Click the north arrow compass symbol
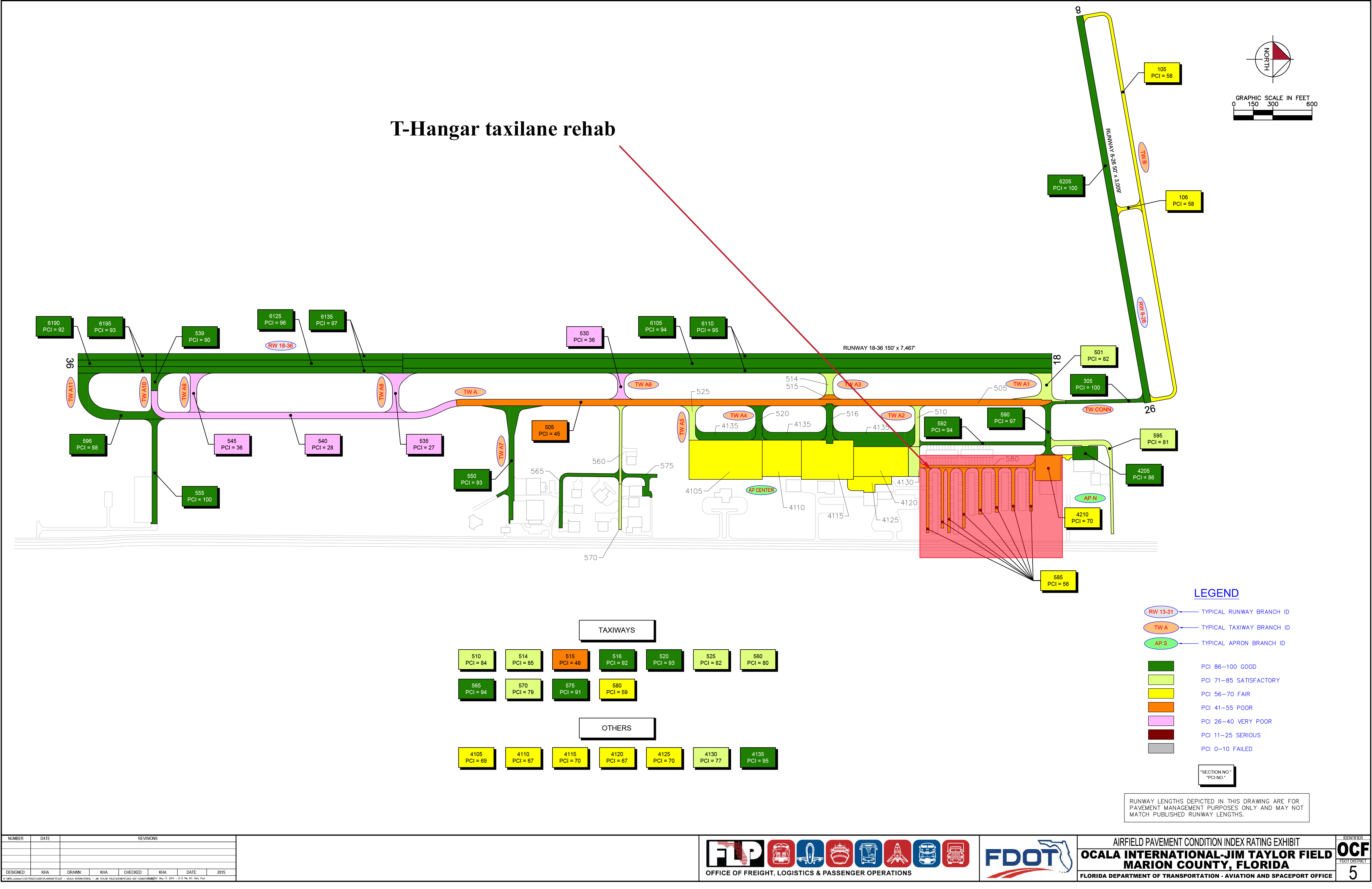The width and height of the screenshot is (1372, 889). (1273, 59)
